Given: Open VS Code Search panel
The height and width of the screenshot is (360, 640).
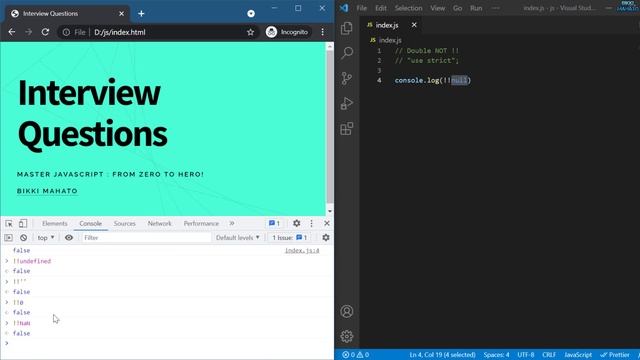Looking at the screenshot, I should (347, 53).
